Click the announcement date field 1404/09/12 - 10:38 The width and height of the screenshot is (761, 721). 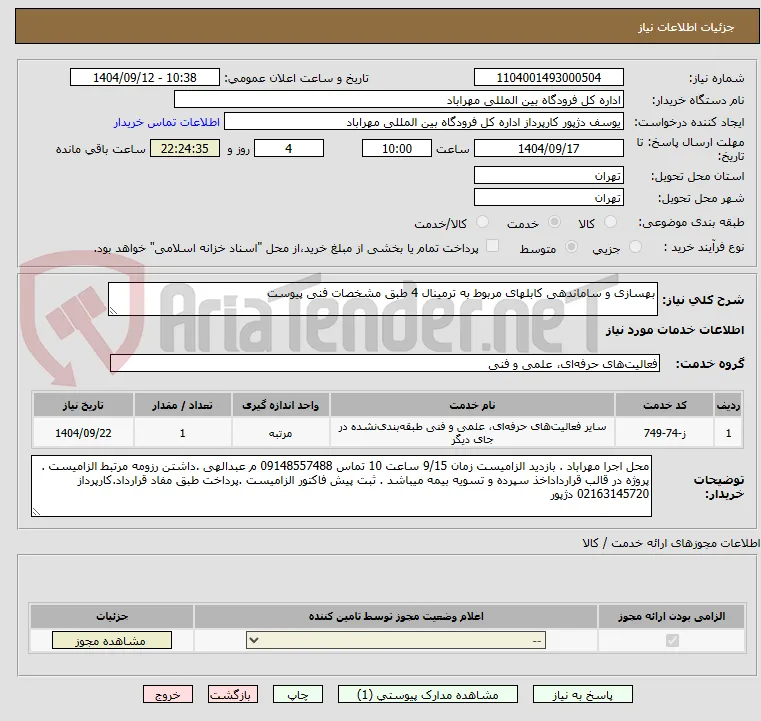pyautogui.click(x=145, y=78)
